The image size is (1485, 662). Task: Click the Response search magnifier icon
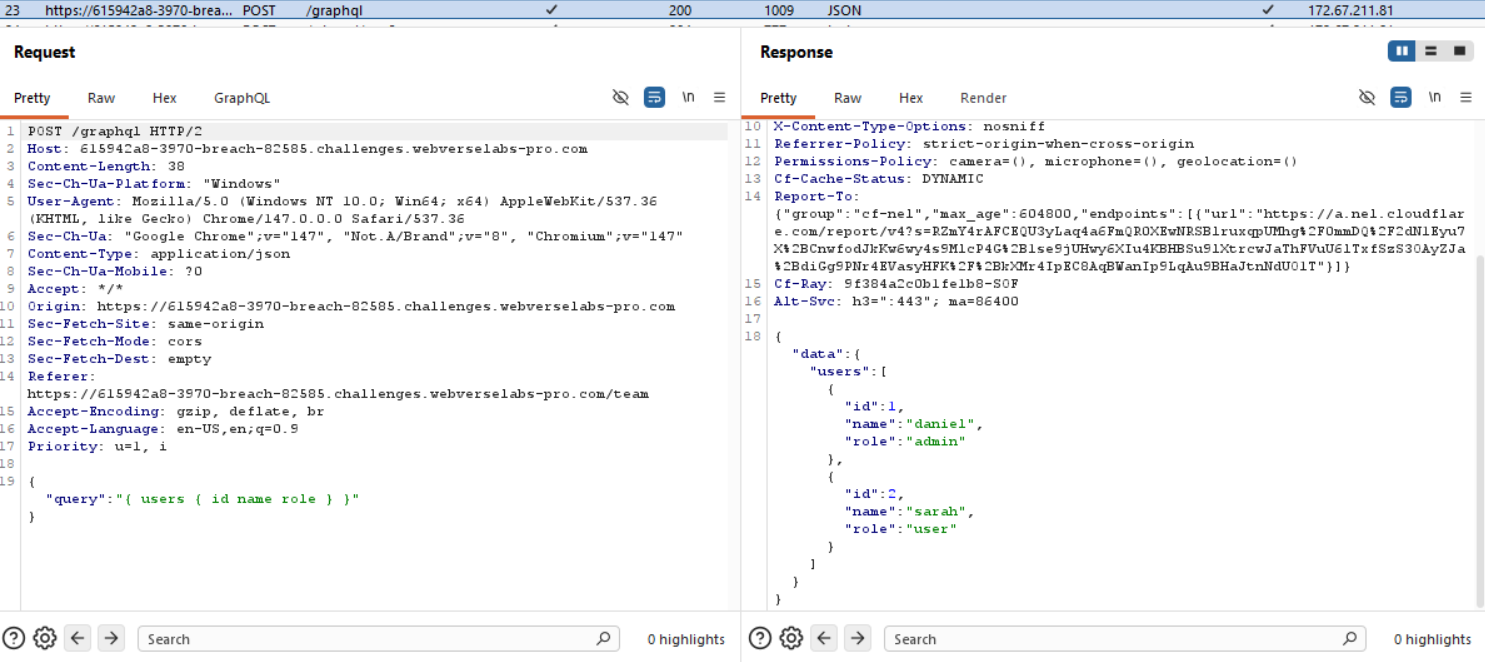tap(1349, 638)
